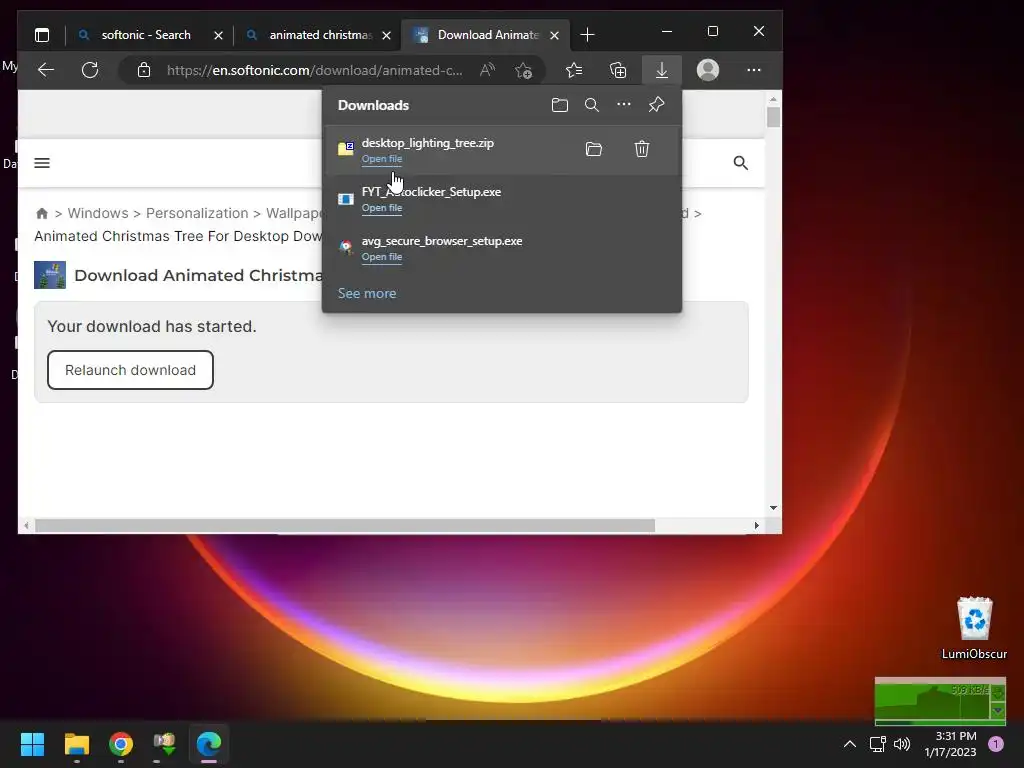1024x768 pixels.
Task: Go to Softonic home via house icon
Action: pos(42,214)
